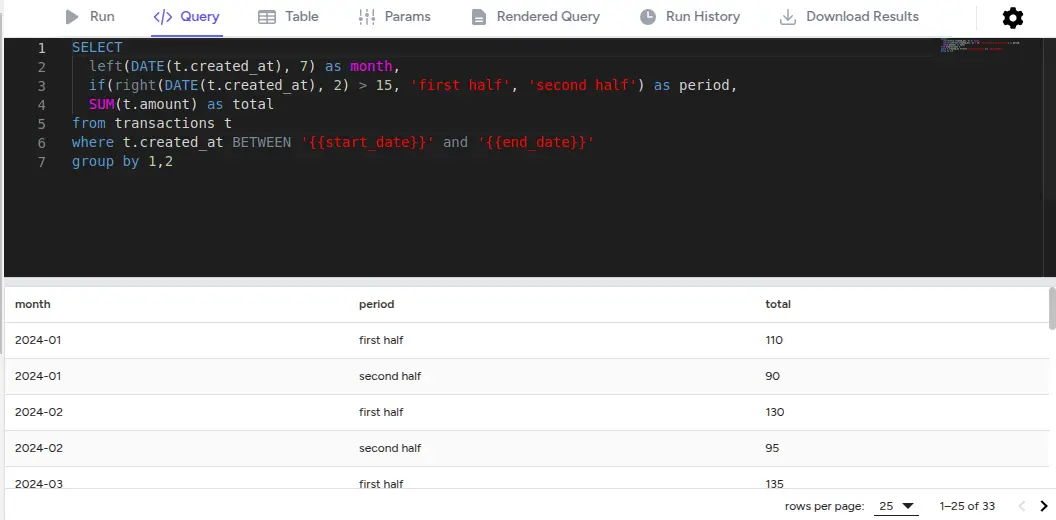Open the rows per page dropdown
Viewport: 1056px width, 520px height.
coord(896,506)
